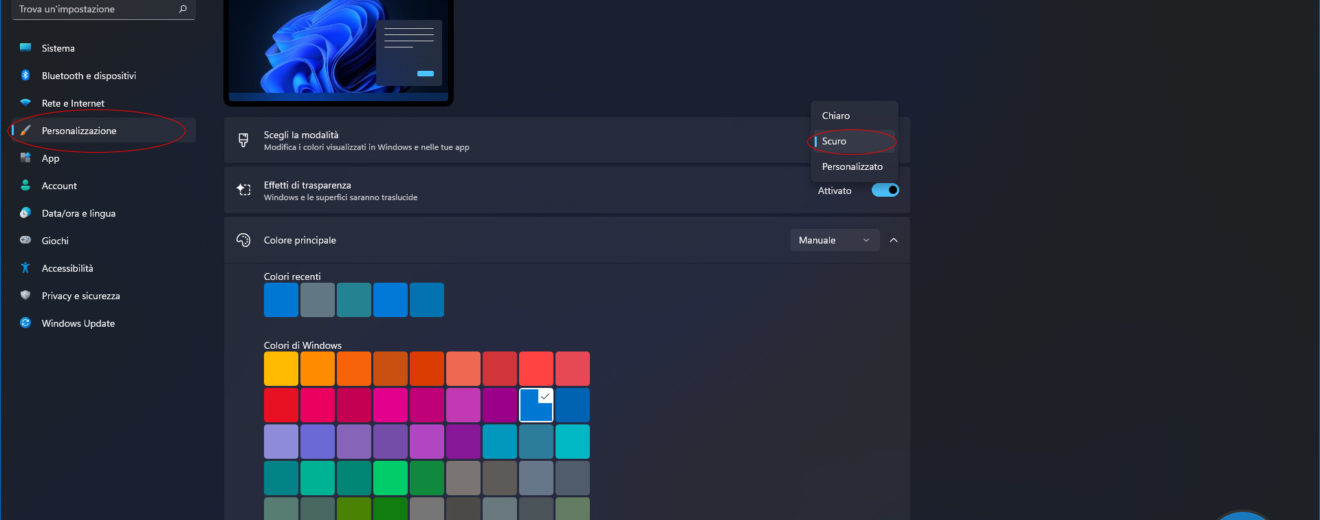Image resolution: width=1320 pixels, height=520 pixels.
Task: Choose Chiaro mode option
Action: [x=854, y=116]
